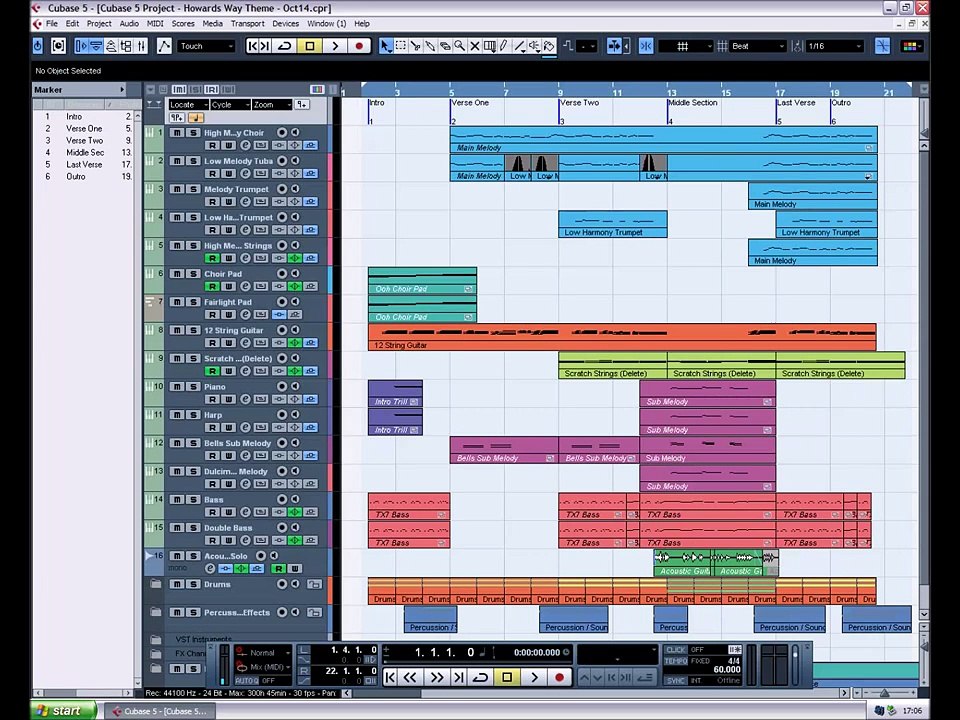Mute the Piano track
Image resolution: width=960 pixels, height=720 pixels.
[176, 386]
